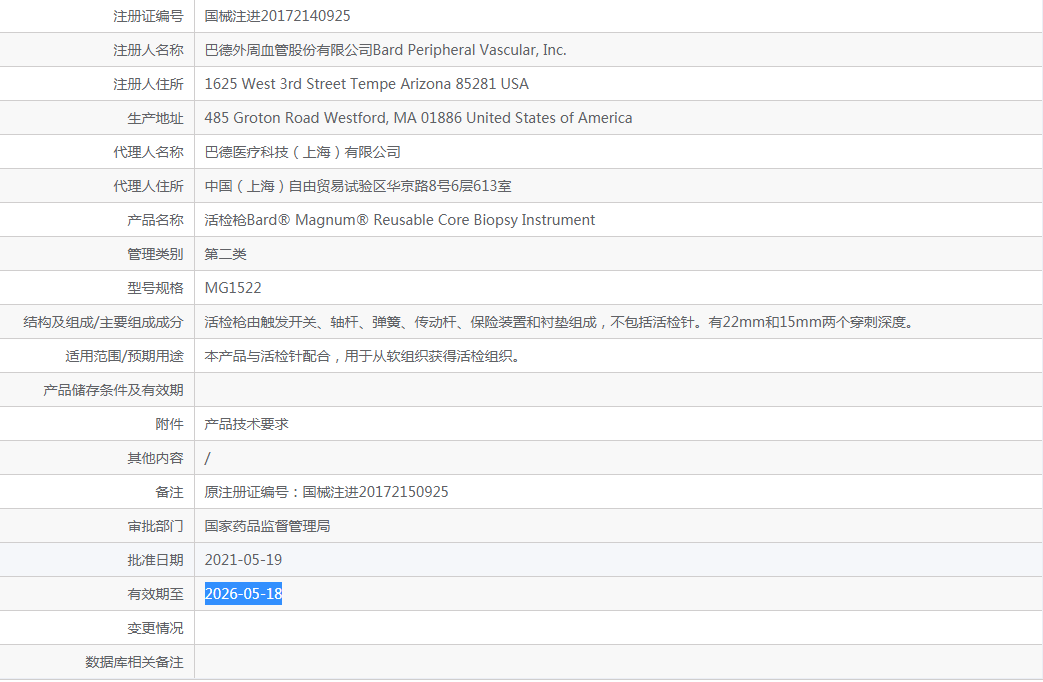This screenshot has width=1043, height=682.
Task: Click attachment value 产品技术要求
Action: point(247,424)
